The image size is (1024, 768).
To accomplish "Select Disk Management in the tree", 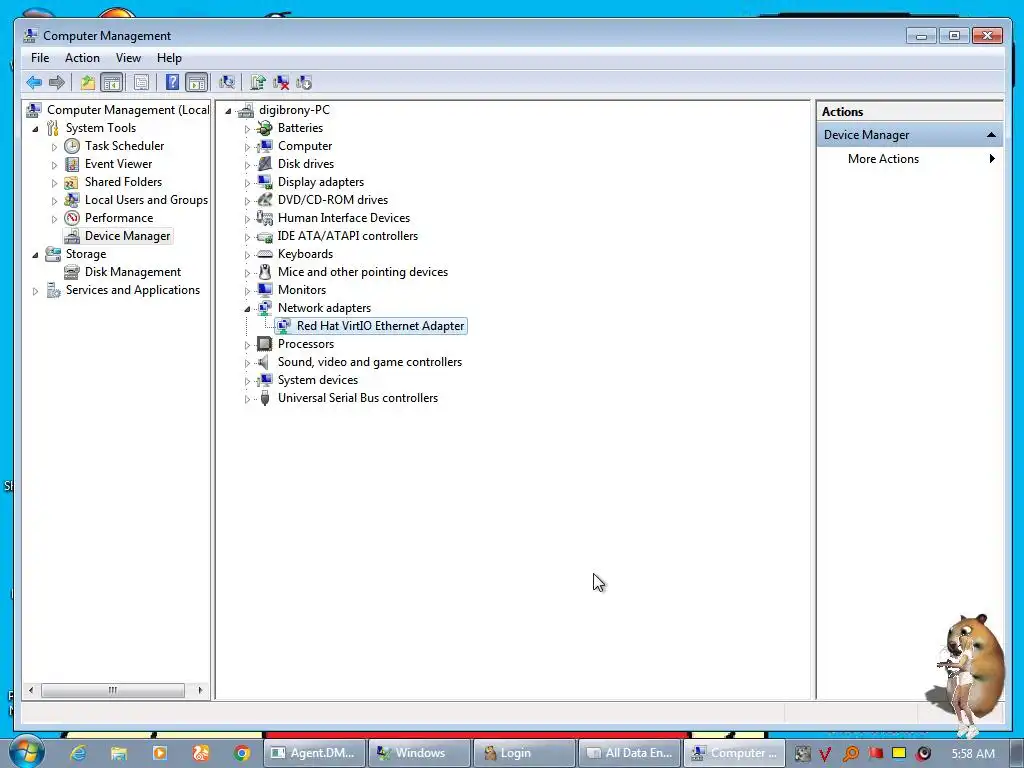I will (133, 272).
